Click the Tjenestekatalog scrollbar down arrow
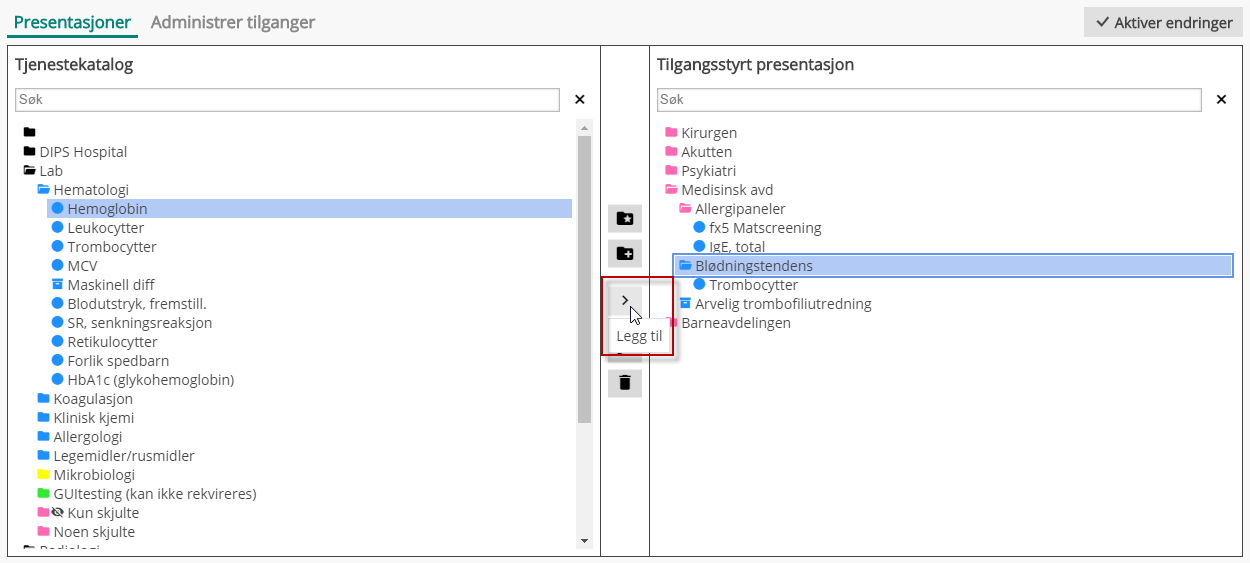The height and width of the screenshot is (563, 1250). click(x=584, y=541)
